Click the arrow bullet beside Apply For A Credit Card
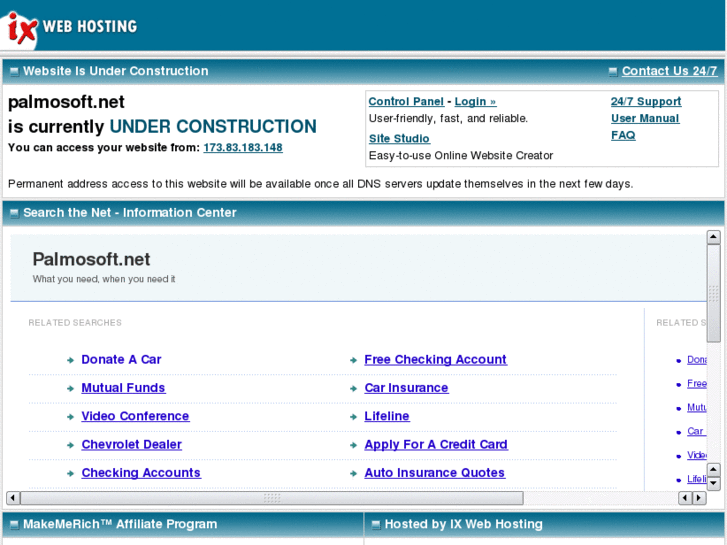 [x=353, y=445]
